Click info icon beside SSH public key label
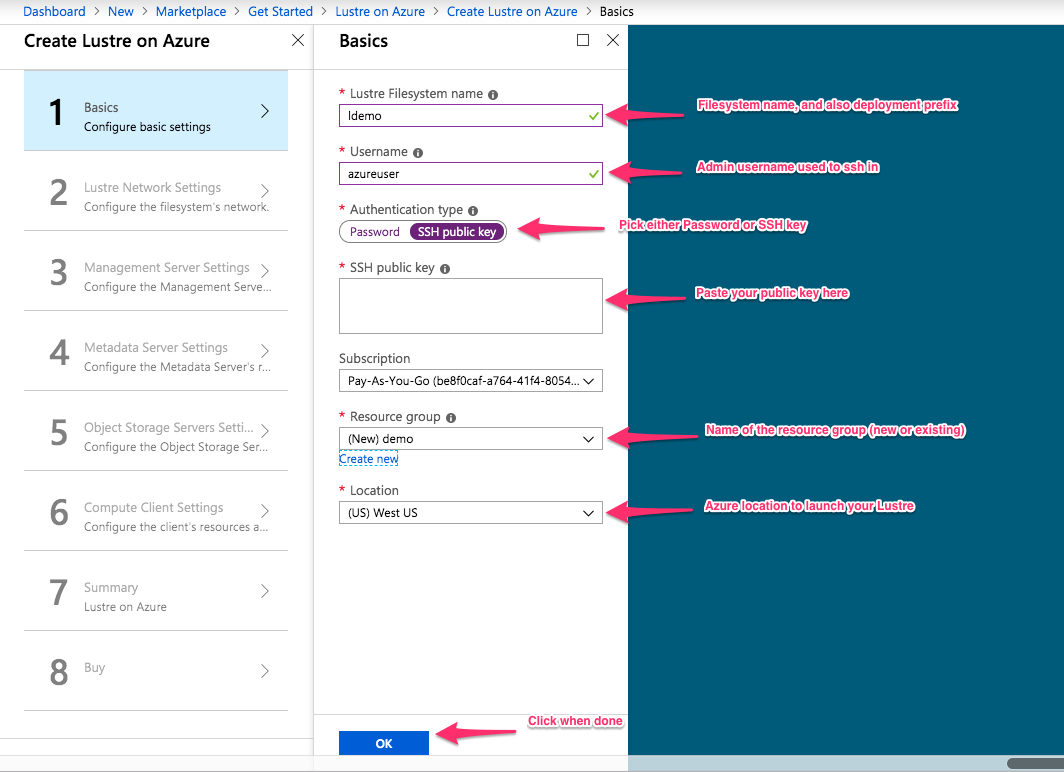 445,269
